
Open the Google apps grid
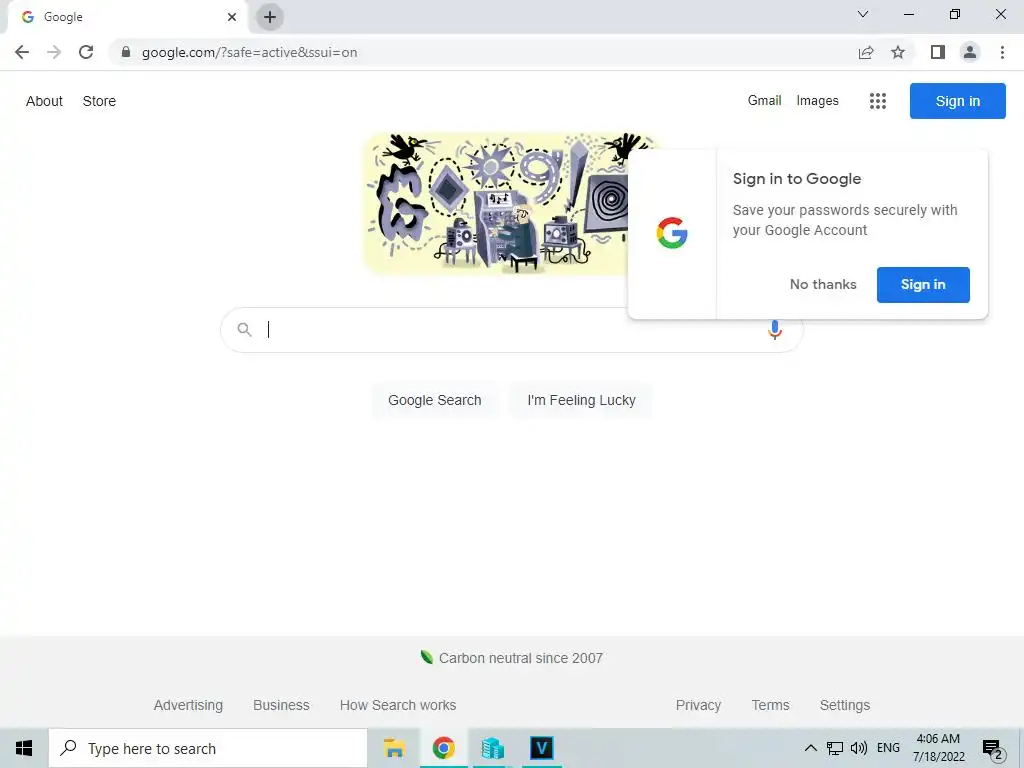pyautogui.click(x=878, y=101)
